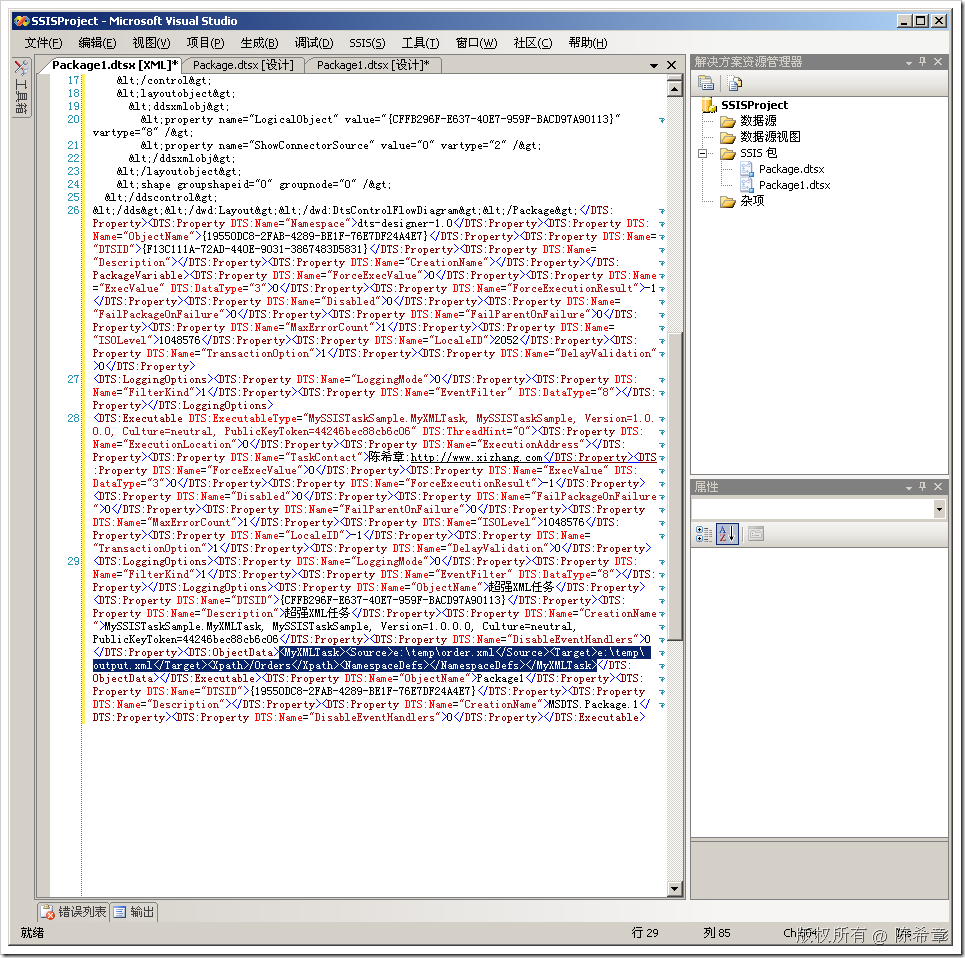Open the 社区(C) menu

(532, 42)
